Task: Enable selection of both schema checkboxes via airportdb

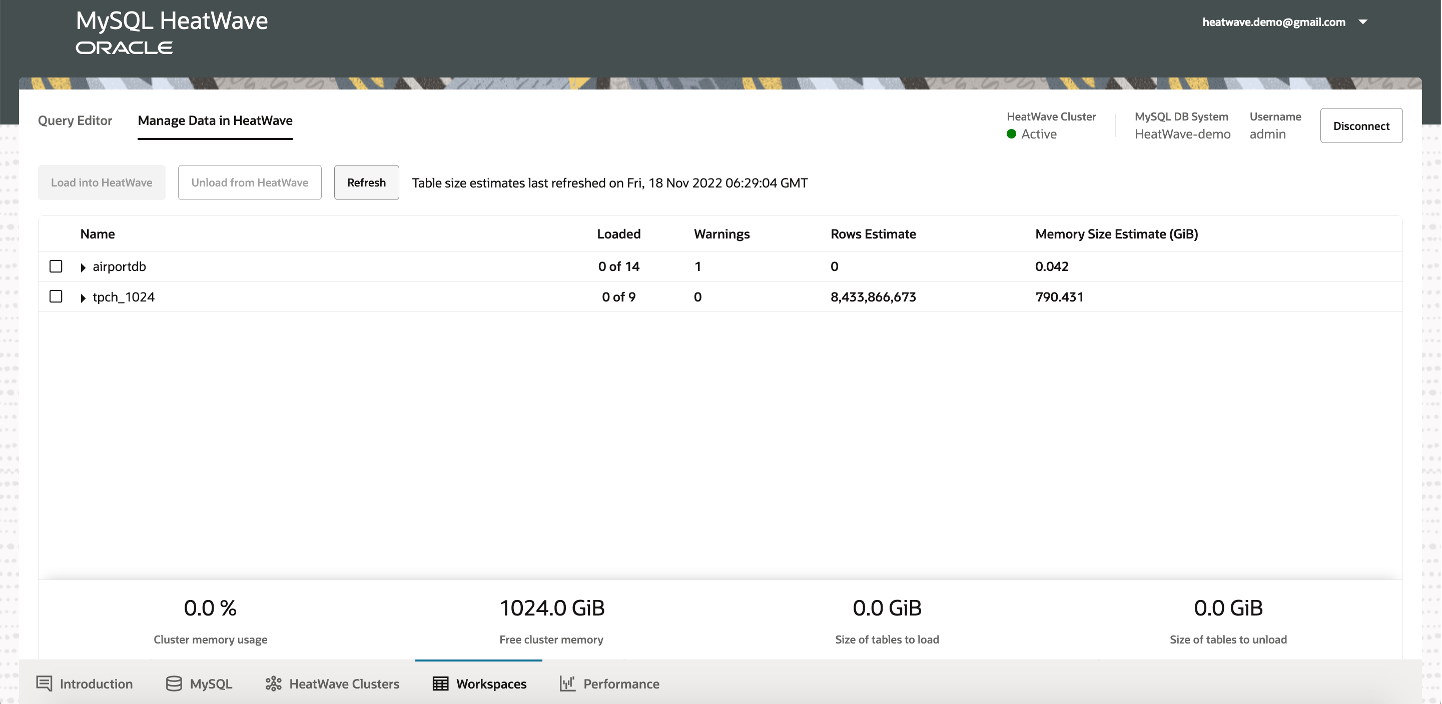Action: click(x=56, y=266)
